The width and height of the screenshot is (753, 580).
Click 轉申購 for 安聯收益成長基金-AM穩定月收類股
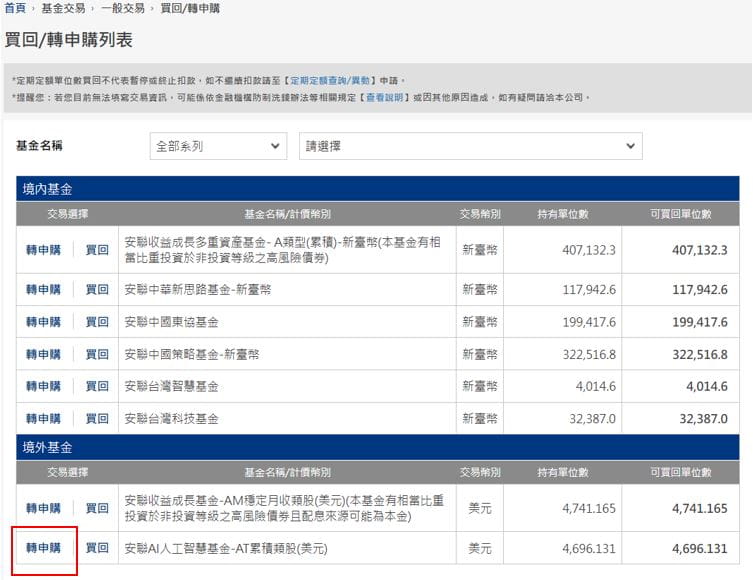coord(43,508)
